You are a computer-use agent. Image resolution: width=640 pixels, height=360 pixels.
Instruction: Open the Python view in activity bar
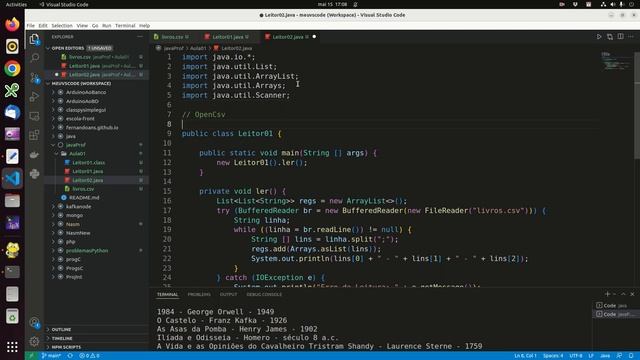[x=34, y=173]
